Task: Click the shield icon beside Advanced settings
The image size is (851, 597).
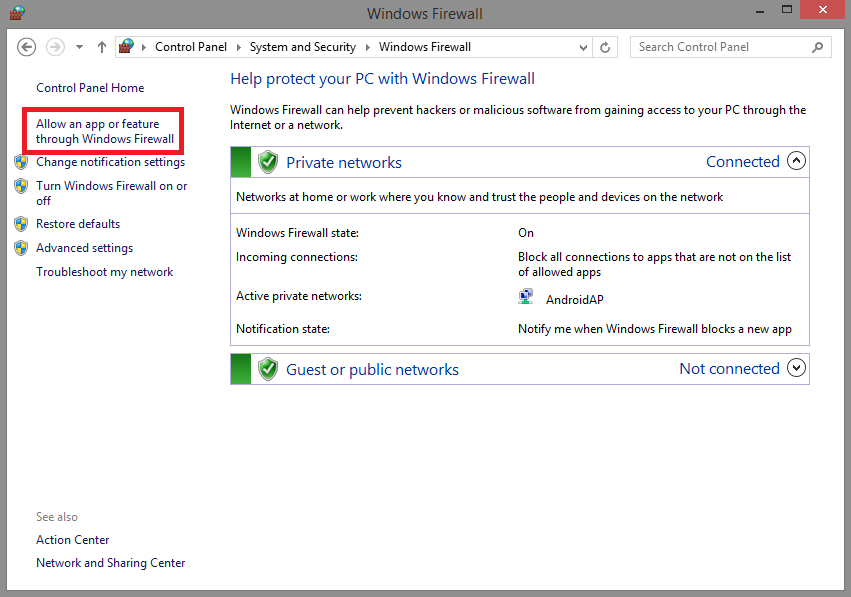Action: click(21, 247)
